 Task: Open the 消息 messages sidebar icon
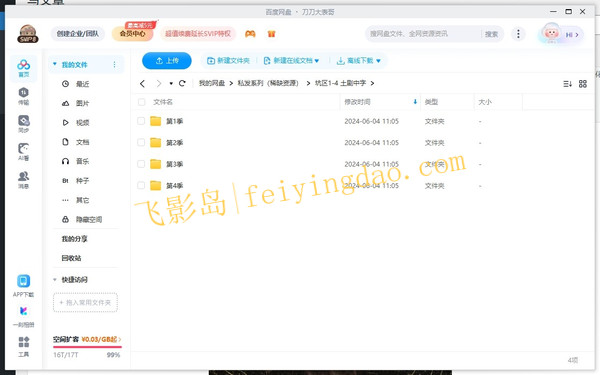tap(23, 179)
